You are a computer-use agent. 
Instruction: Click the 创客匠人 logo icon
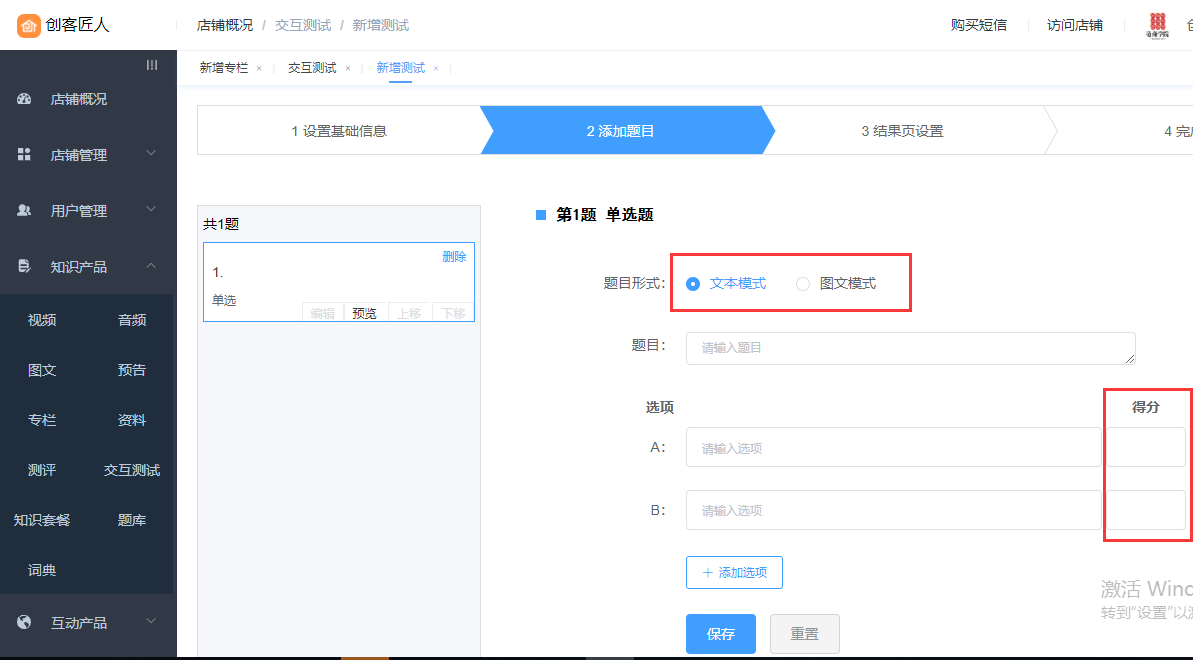(29, 25)
